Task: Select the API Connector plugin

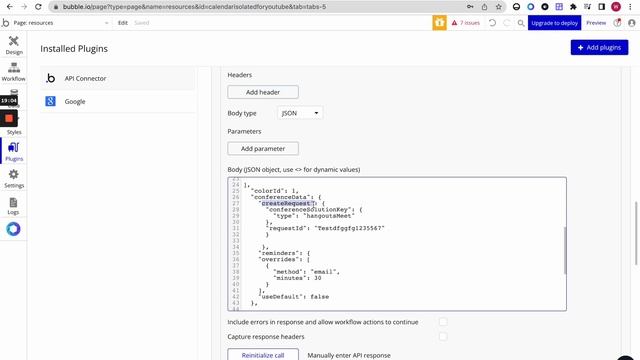Action: coord(118,78)
